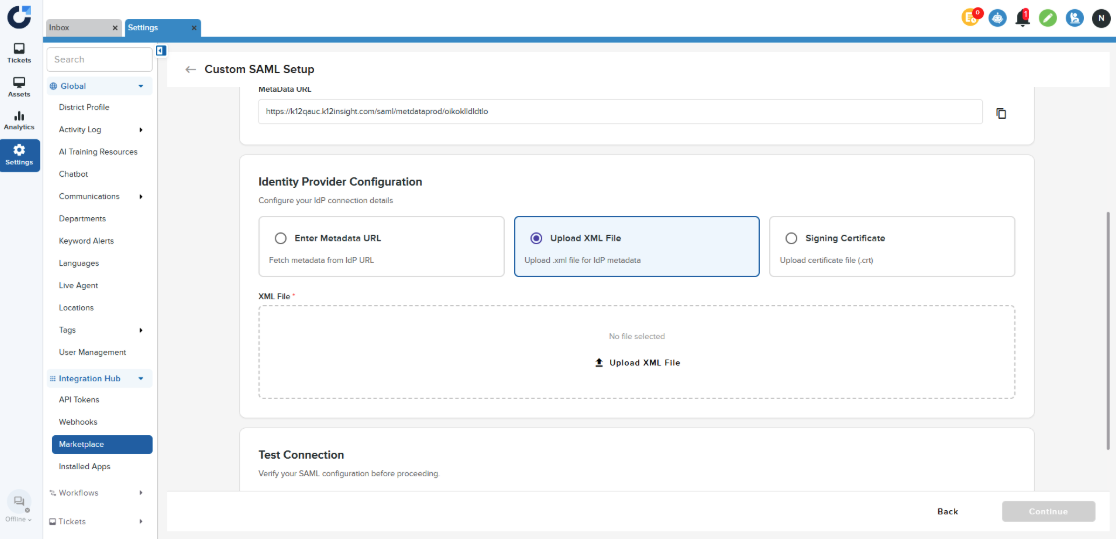The width and height of the screenshot is (1116, 539).
Task: Collapse the settings sidebar panel
Action: [160, 51]
